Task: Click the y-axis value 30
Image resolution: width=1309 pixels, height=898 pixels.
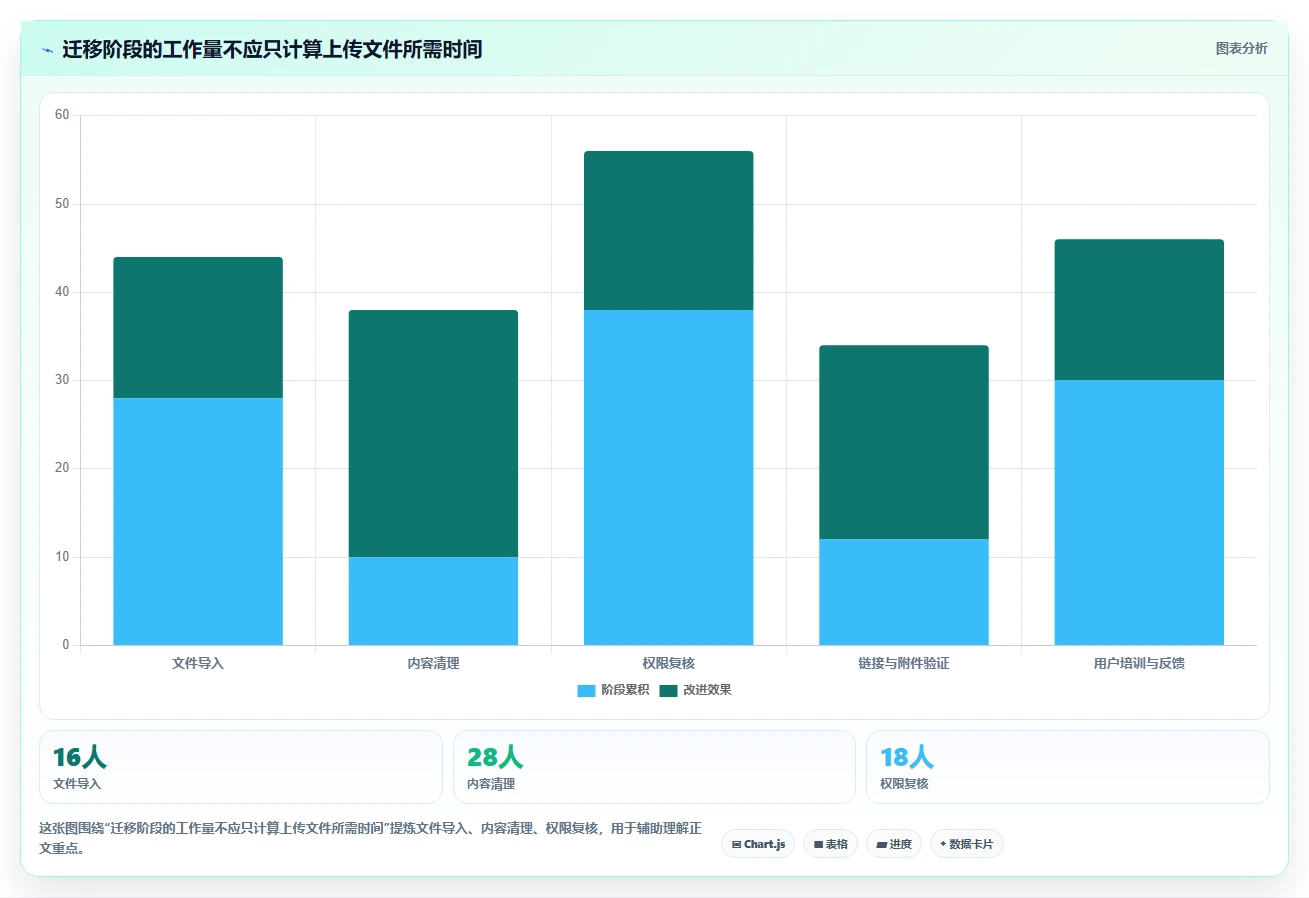Action: pyautogui.click(x=62, y=380)
